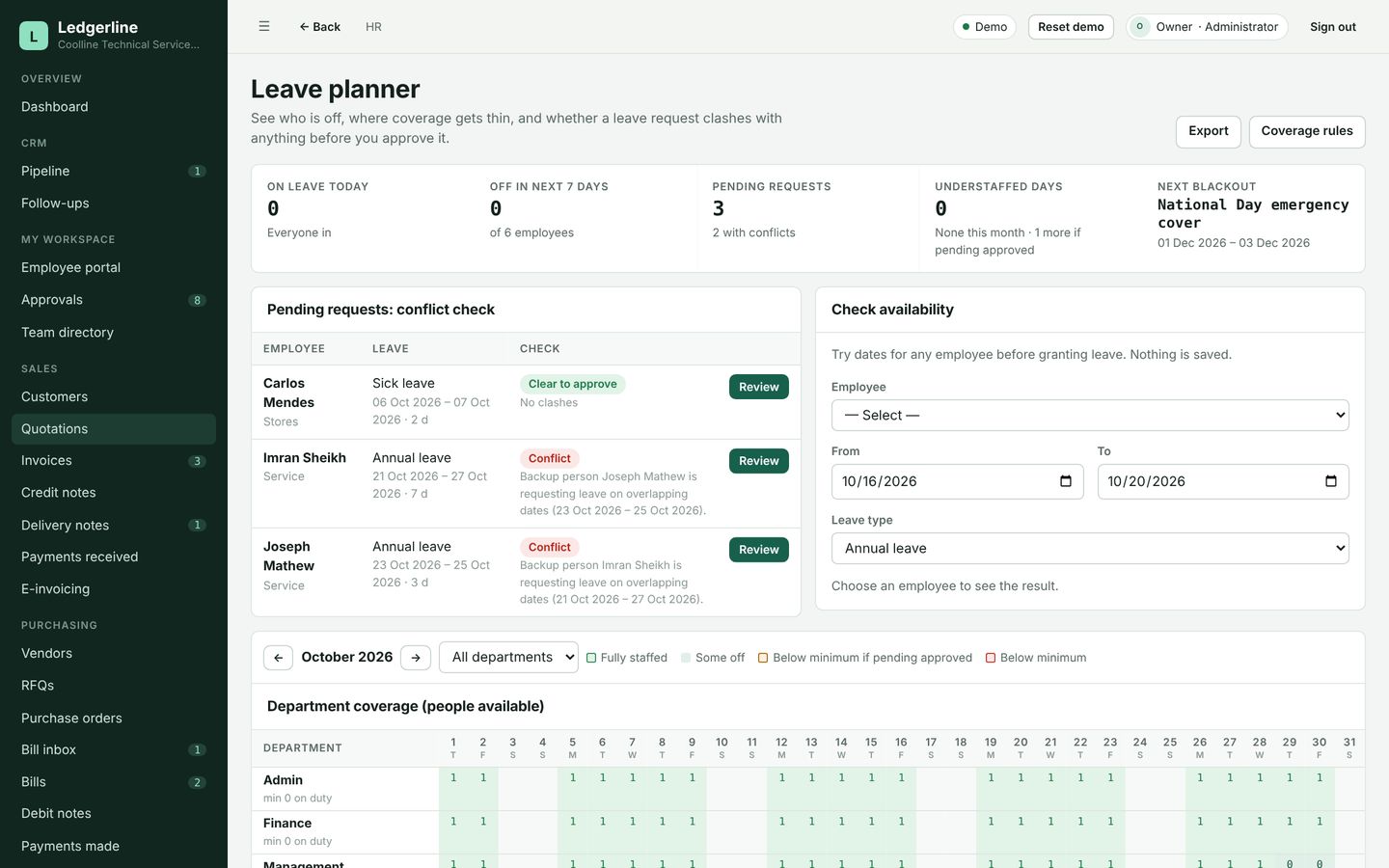
Task: Click the Demo status pill
Action: click(x=985, y=27)
